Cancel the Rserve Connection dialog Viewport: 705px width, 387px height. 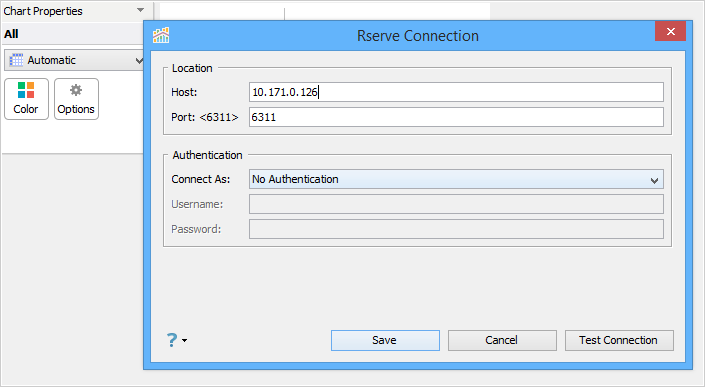[502, 340]
